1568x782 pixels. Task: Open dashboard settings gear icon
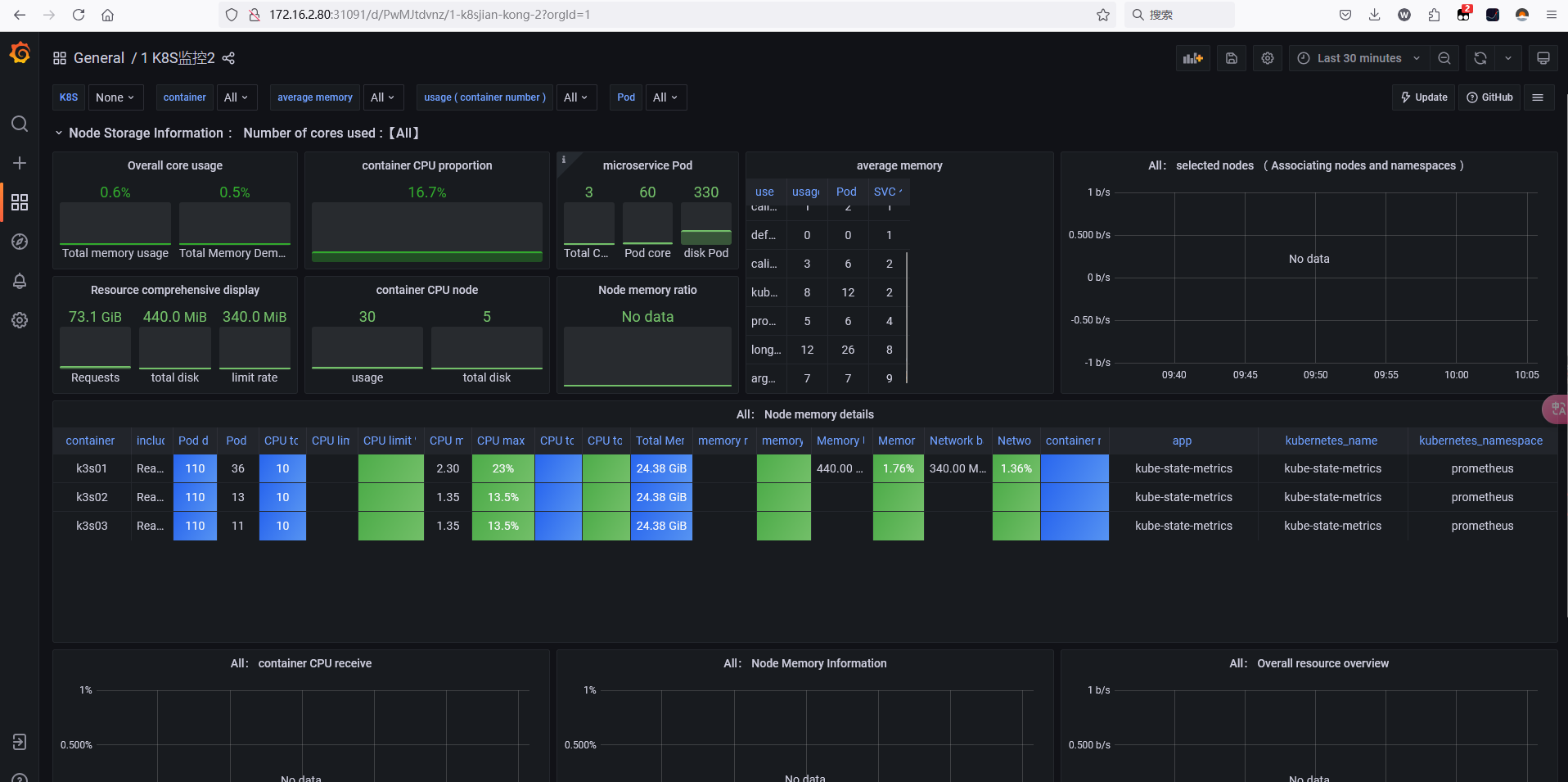pyautogui.click(x=1267, y=58)
